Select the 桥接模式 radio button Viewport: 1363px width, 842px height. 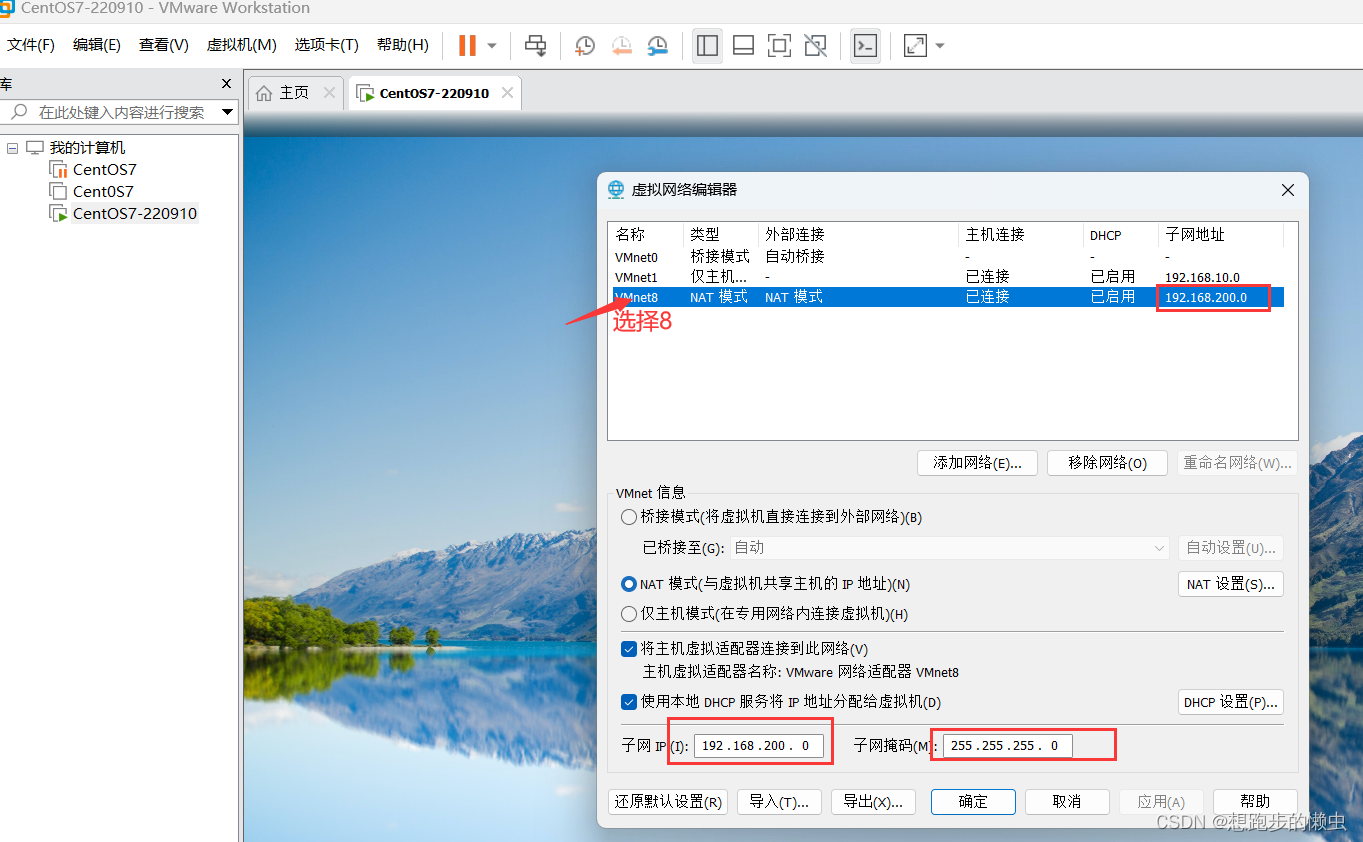tap(629, 517)
